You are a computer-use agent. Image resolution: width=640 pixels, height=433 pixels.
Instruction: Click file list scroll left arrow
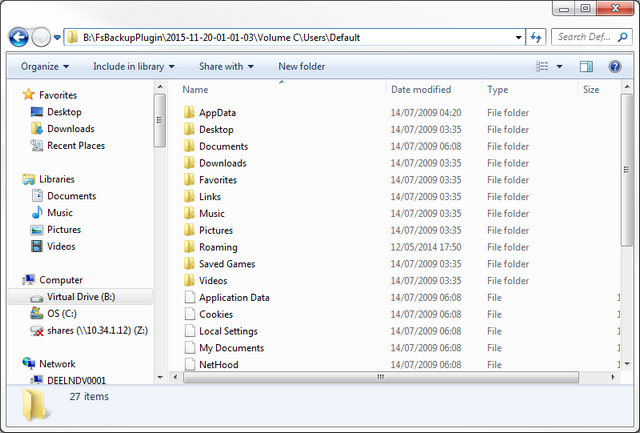(176, 377)
